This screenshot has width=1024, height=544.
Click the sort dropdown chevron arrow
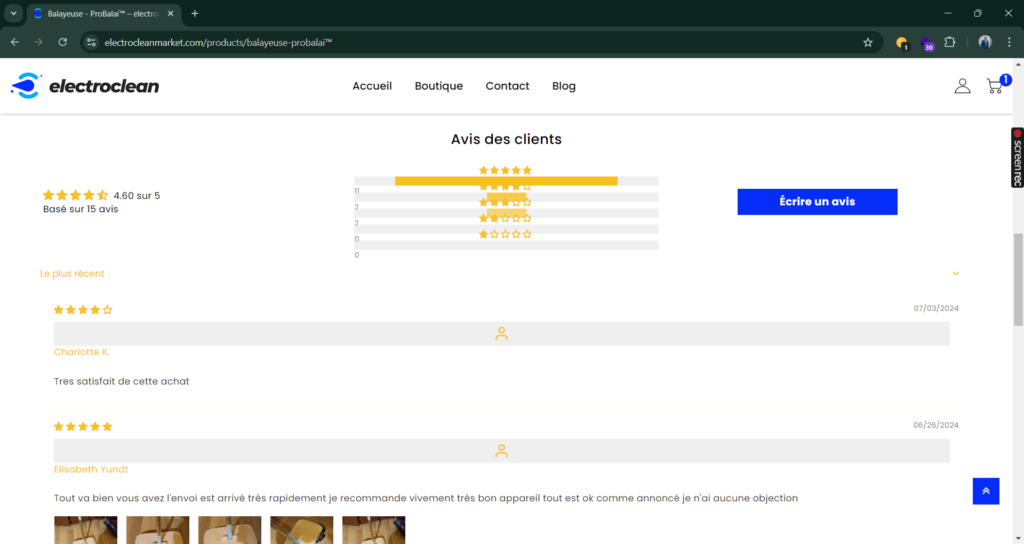[x=955, y=274]
